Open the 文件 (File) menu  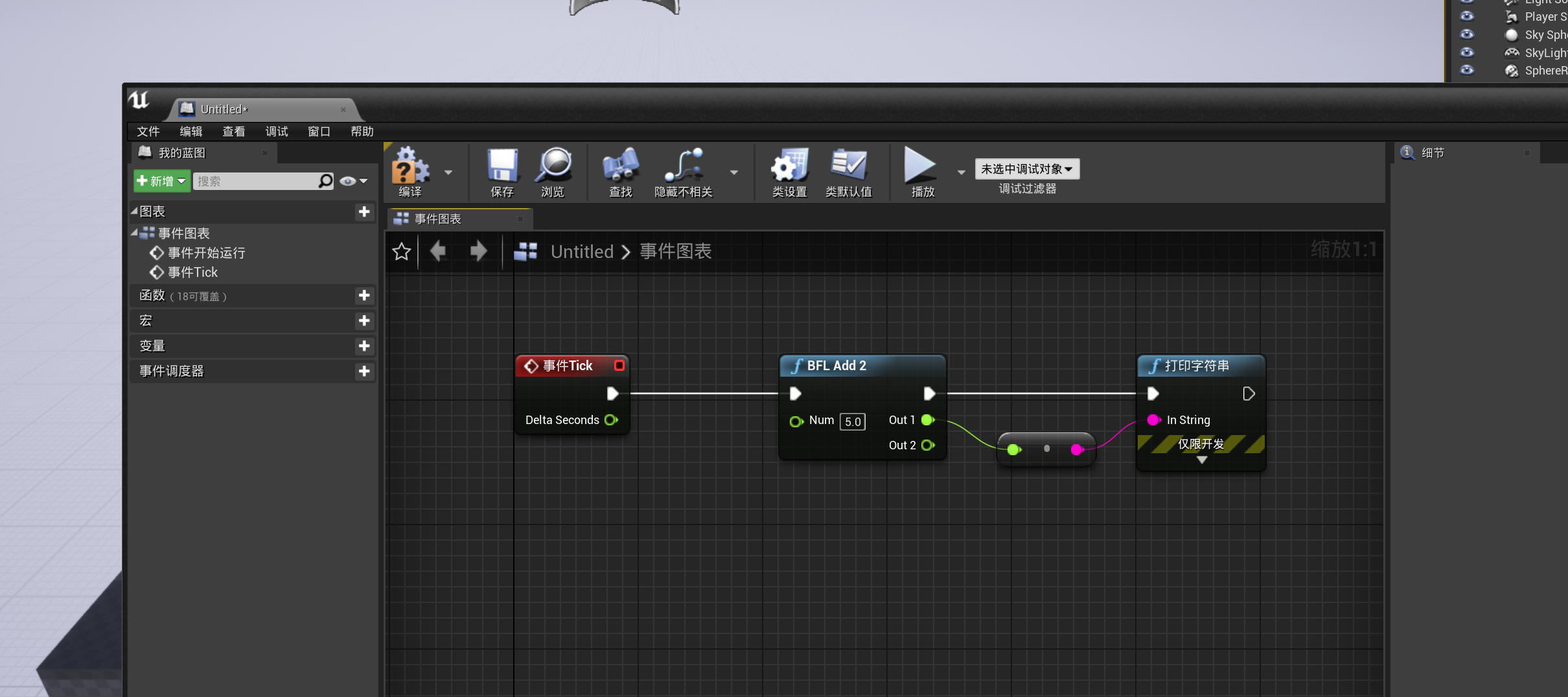point(148,132)
